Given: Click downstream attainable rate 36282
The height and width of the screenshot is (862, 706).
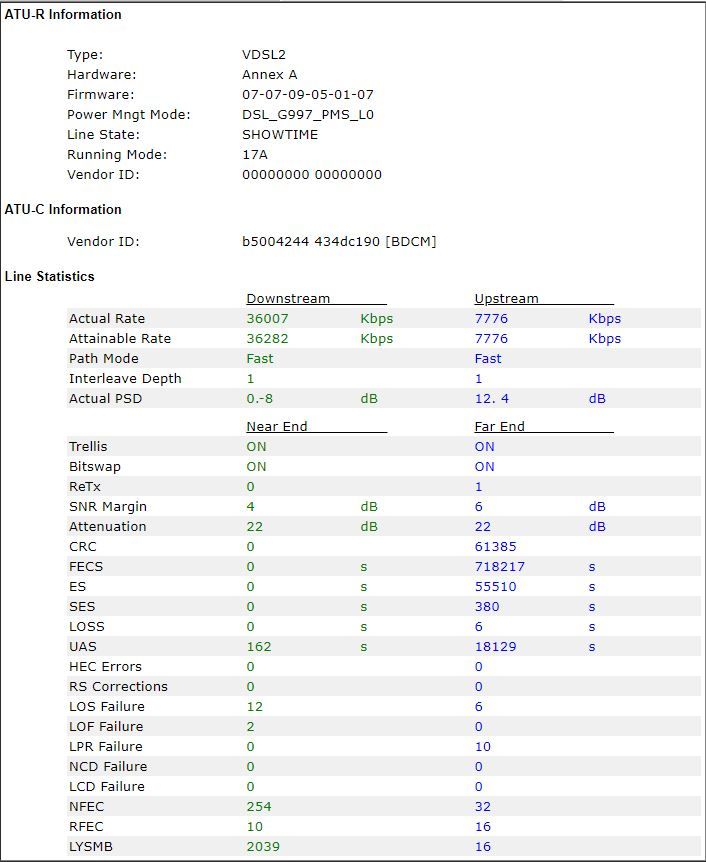Looking at the screenshot, I should click(267, 339).
